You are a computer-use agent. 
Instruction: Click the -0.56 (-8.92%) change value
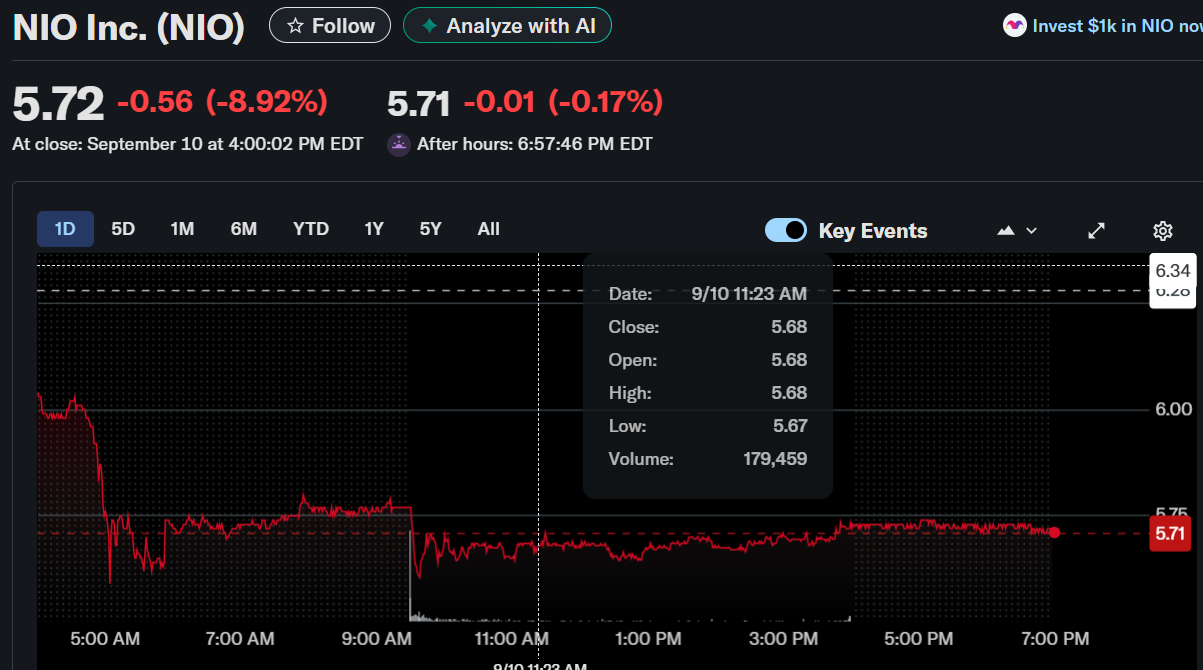pos(222,101)
